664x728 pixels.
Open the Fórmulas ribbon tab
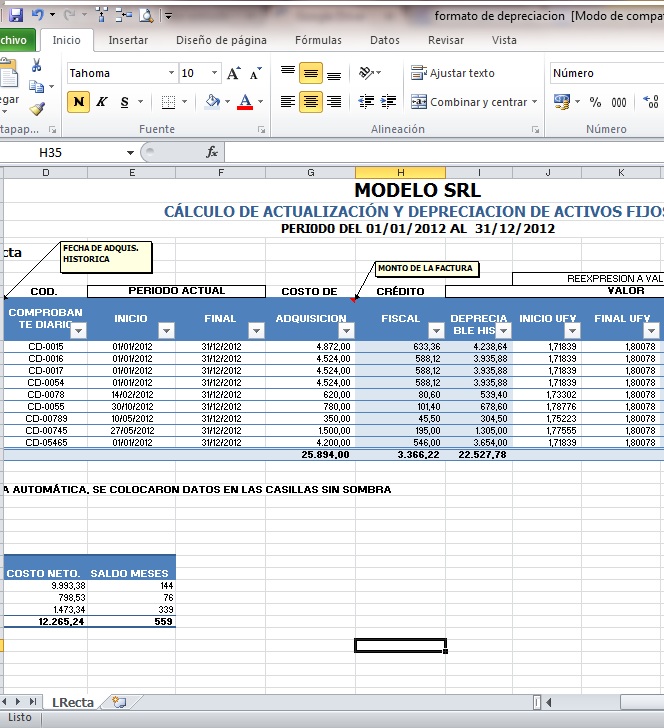318,40
